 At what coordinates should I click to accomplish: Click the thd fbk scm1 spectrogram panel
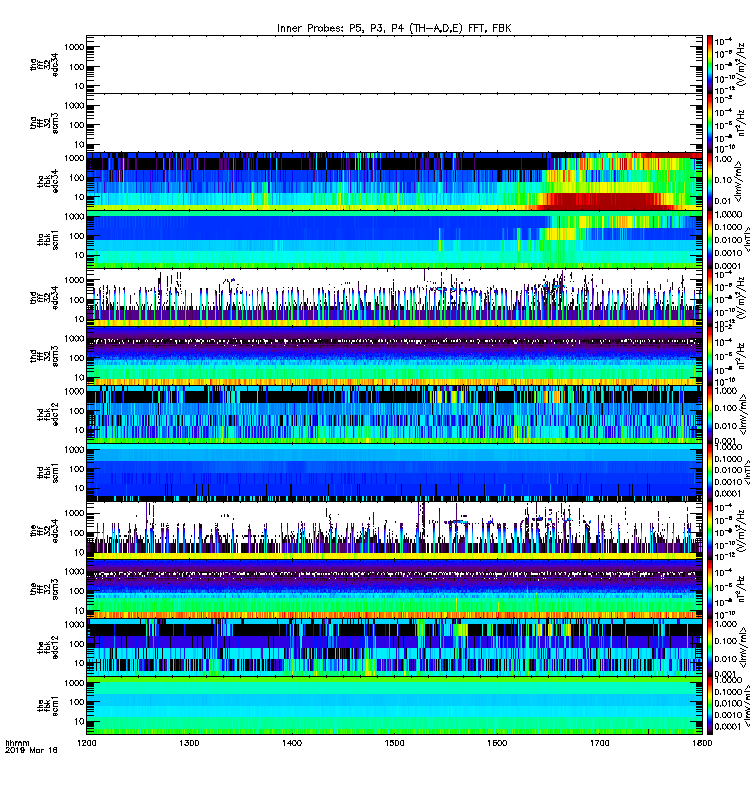(x=394, y=472)
